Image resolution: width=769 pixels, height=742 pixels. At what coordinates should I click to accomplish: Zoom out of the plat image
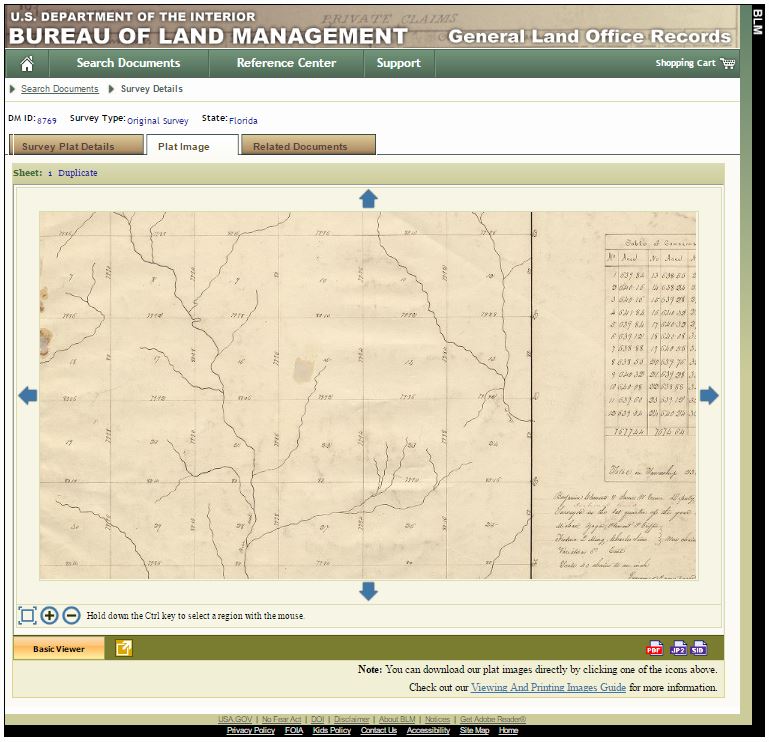(72, 615)
